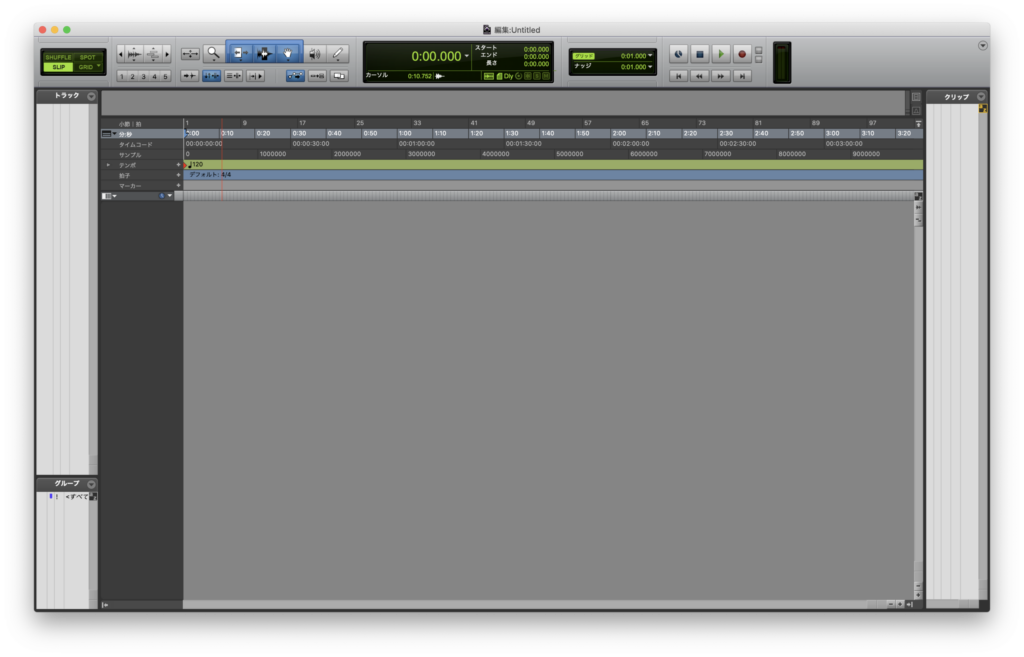Viewport: 1024px width, 657px height.
Task: Open the GRID mode dropdown
Action: [x=89, y=67]
